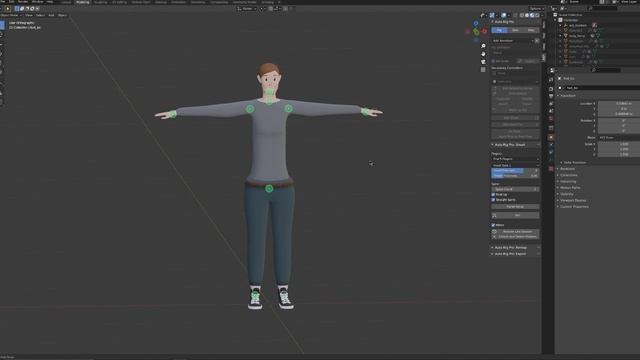Image resolution: width=640 pixels, height=360 pixels.
Task: Open the Object Mode dropdown
Action: click(11, 15)
